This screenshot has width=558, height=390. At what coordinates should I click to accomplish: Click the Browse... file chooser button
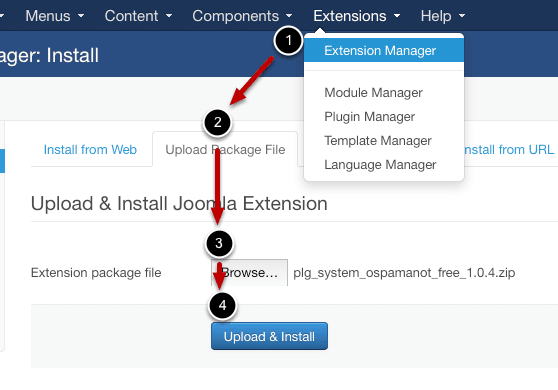249,273
